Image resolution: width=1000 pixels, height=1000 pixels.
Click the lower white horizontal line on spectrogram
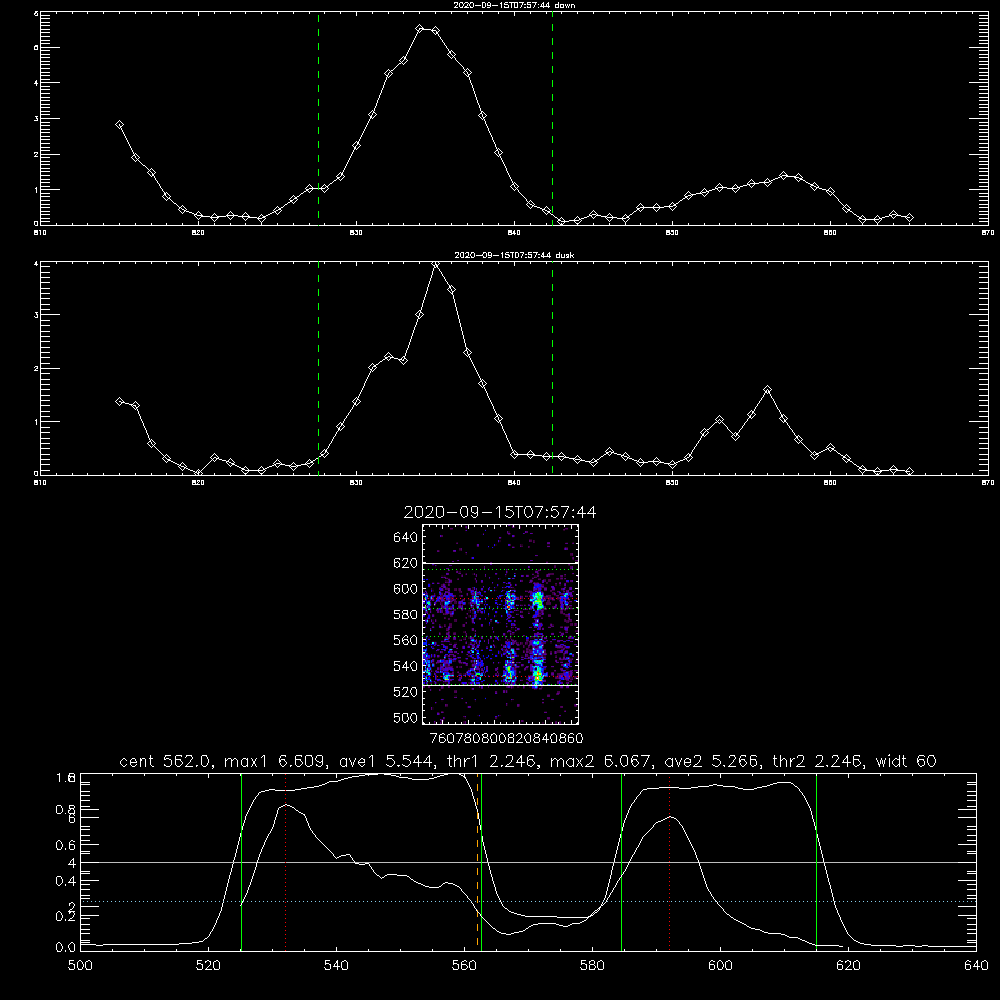pos(501,685)
